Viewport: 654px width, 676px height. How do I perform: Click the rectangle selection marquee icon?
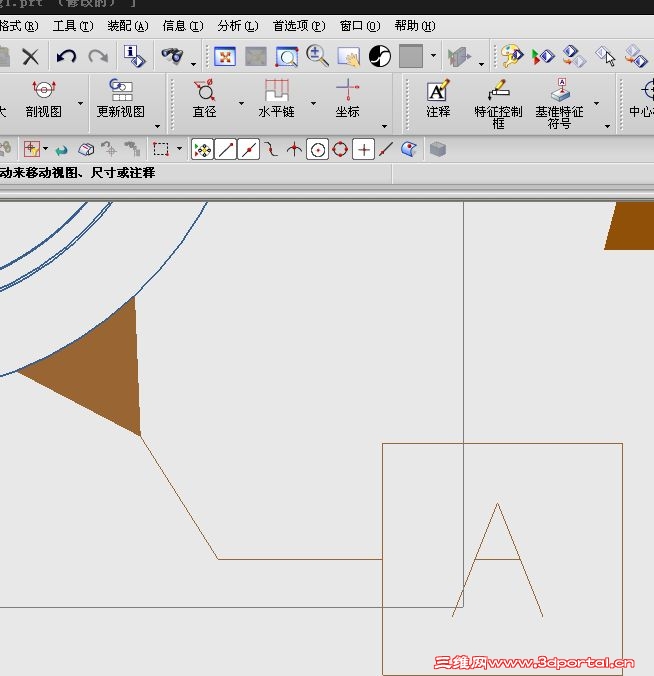161,150
